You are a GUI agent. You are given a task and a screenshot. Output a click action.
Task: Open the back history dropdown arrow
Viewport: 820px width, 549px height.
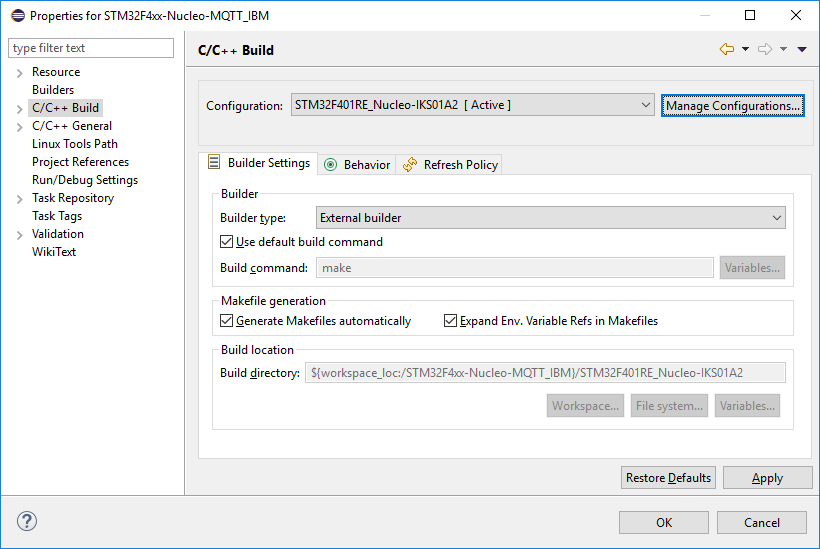point(745,49)
